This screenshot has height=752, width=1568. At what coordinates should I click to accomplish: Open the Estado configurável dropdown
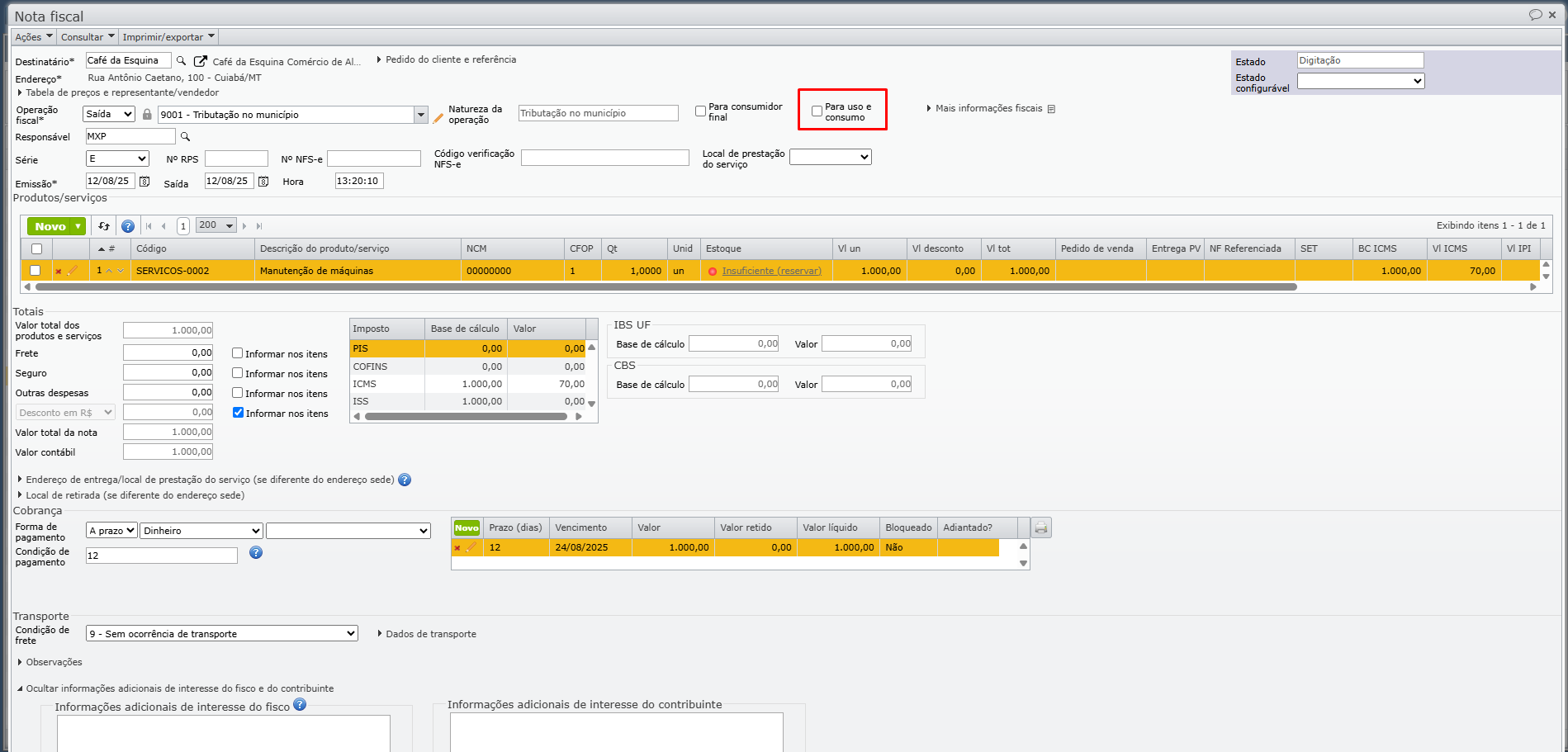[x=1361, y=81]
